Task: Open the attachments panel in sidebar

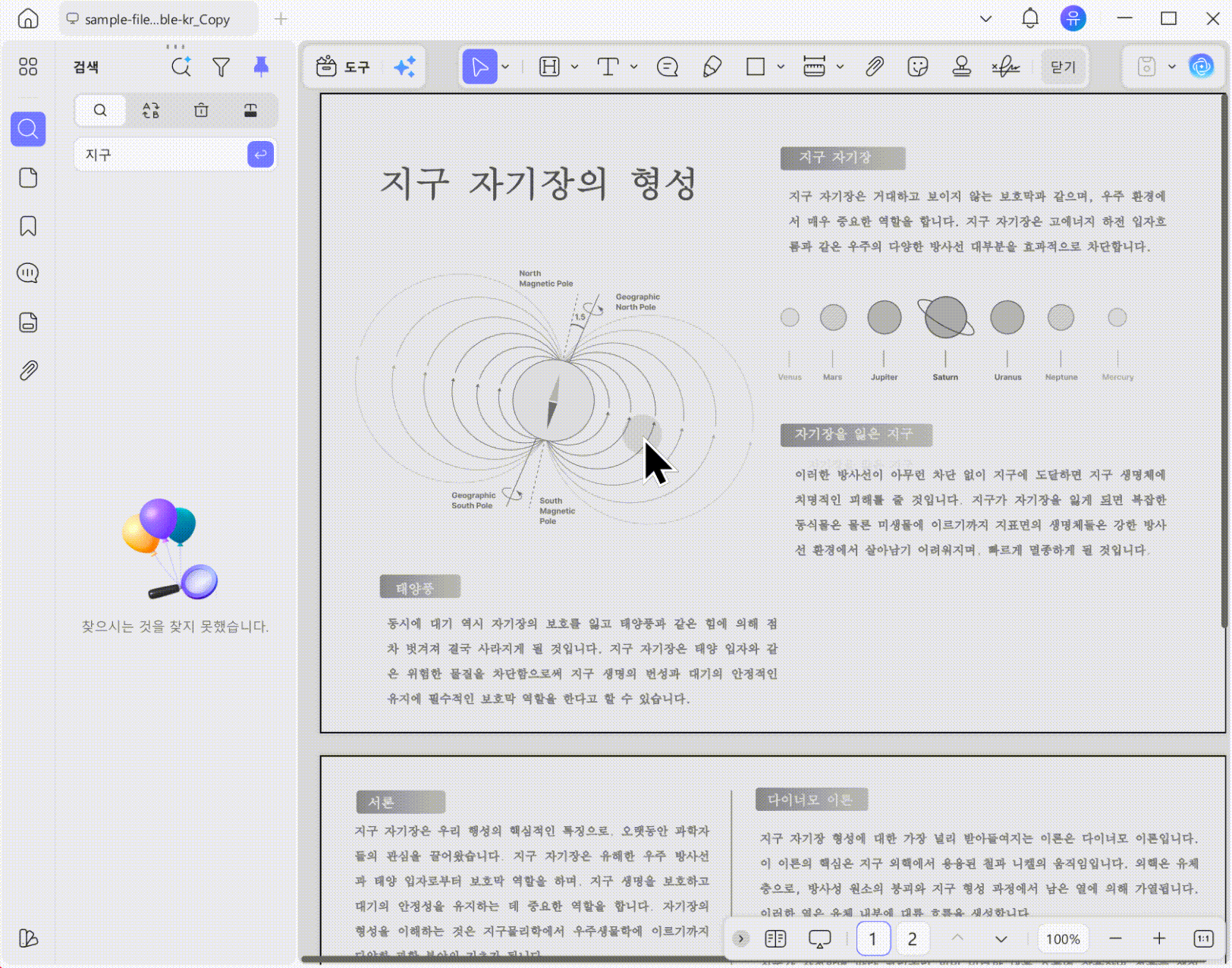Action: 28,370
